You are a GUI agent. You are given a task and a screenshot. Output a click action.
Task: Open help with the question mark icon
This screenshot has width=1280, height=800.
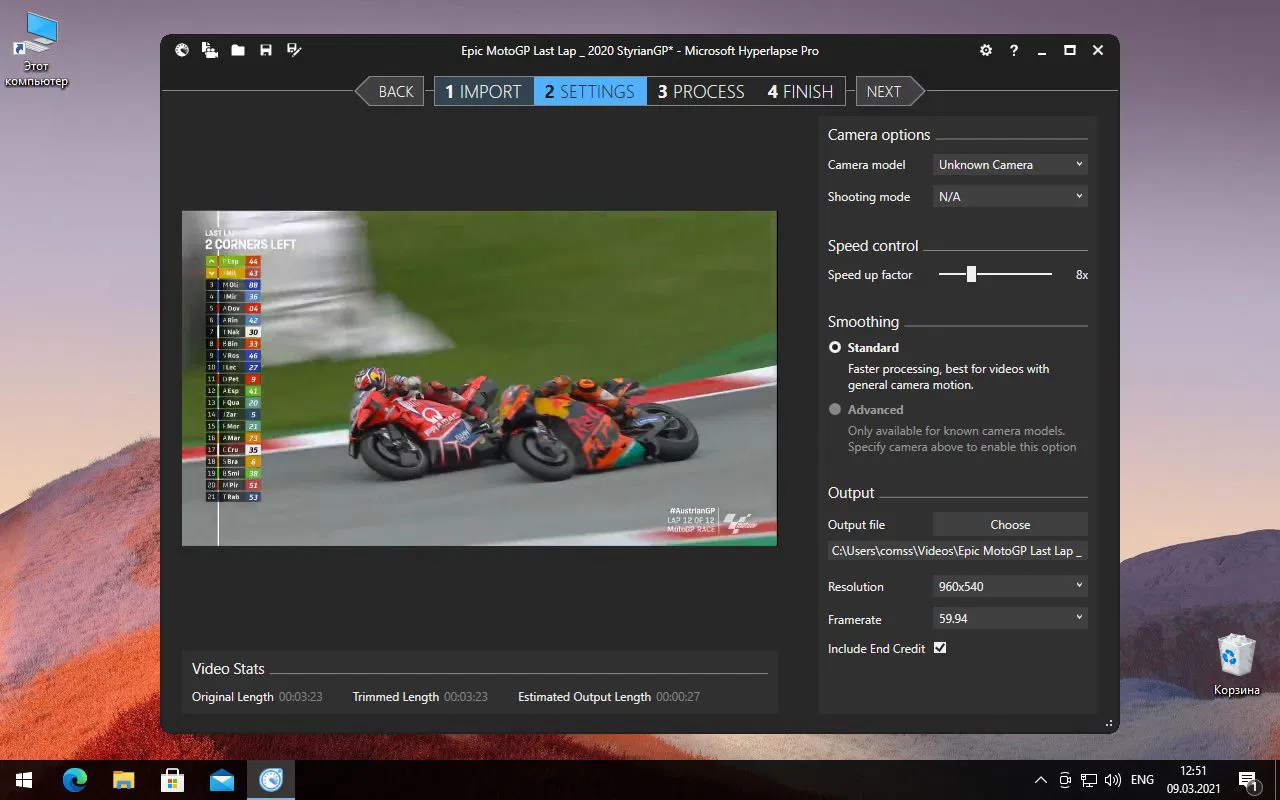1013,50
